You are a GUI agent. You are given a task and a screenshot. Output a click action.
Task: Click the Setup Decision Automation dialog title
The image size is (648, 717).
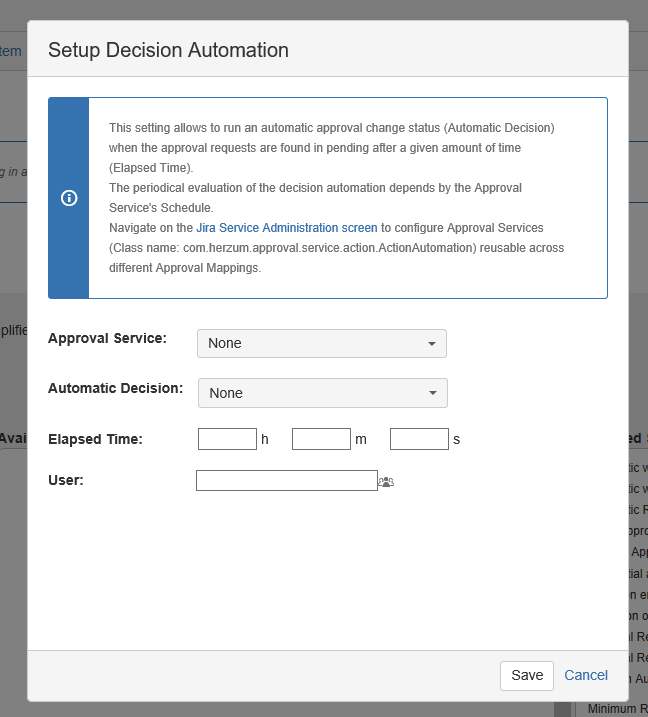[168, 50]
